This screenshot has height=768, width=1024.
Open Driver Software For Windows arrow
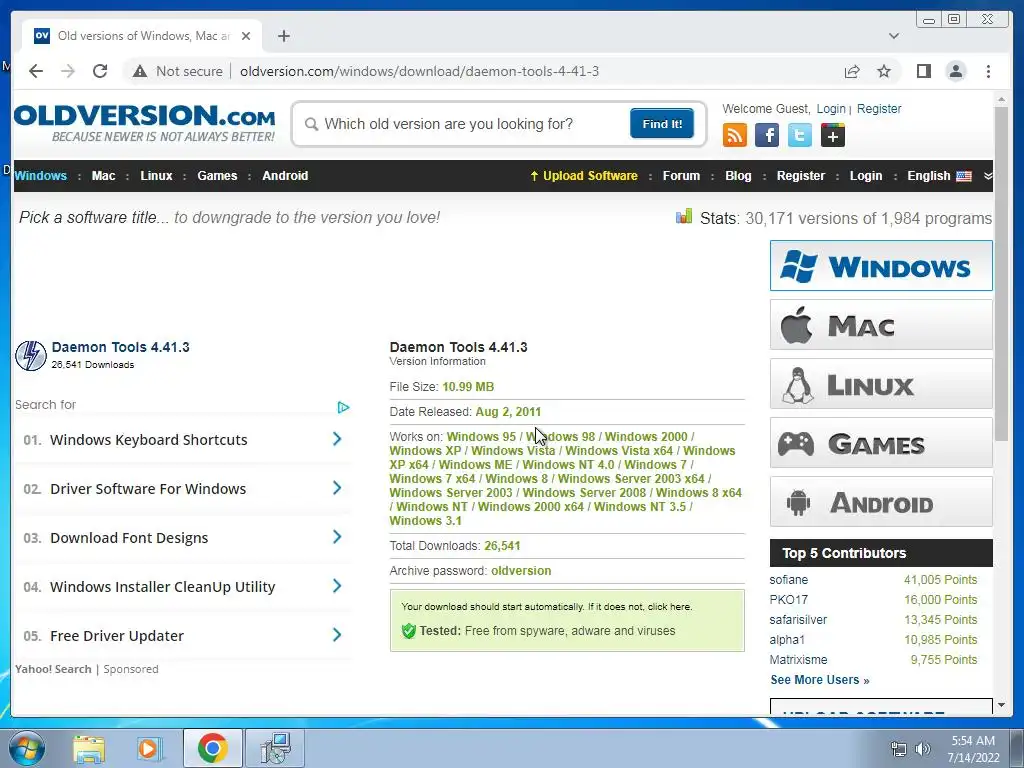(x=337, y=488)
